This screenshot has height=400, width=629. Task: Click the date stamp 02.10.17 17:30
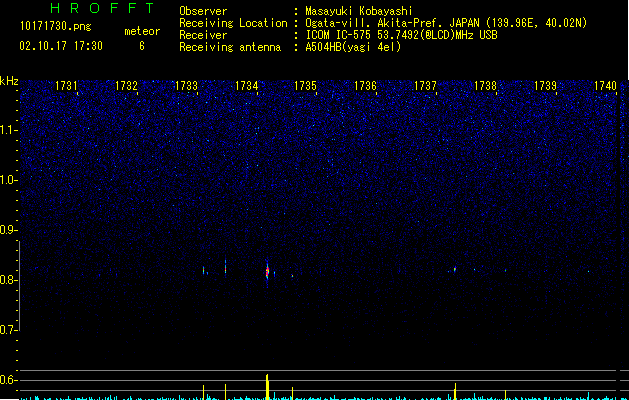click(x=61, y=46)
